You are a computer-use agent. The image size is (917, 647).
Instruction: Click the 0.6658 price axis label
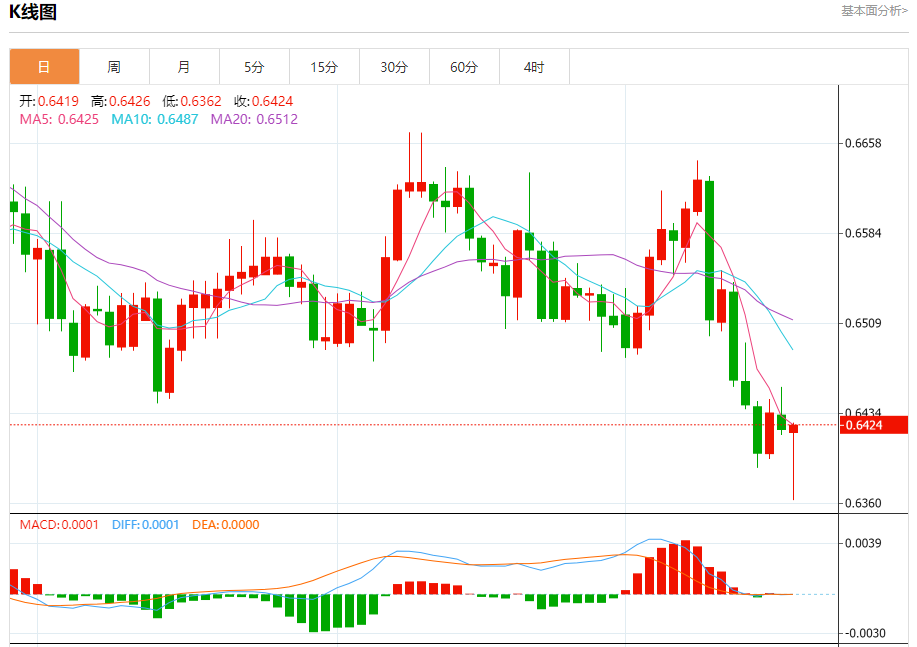pyautogui.click(x=863, y=143)
